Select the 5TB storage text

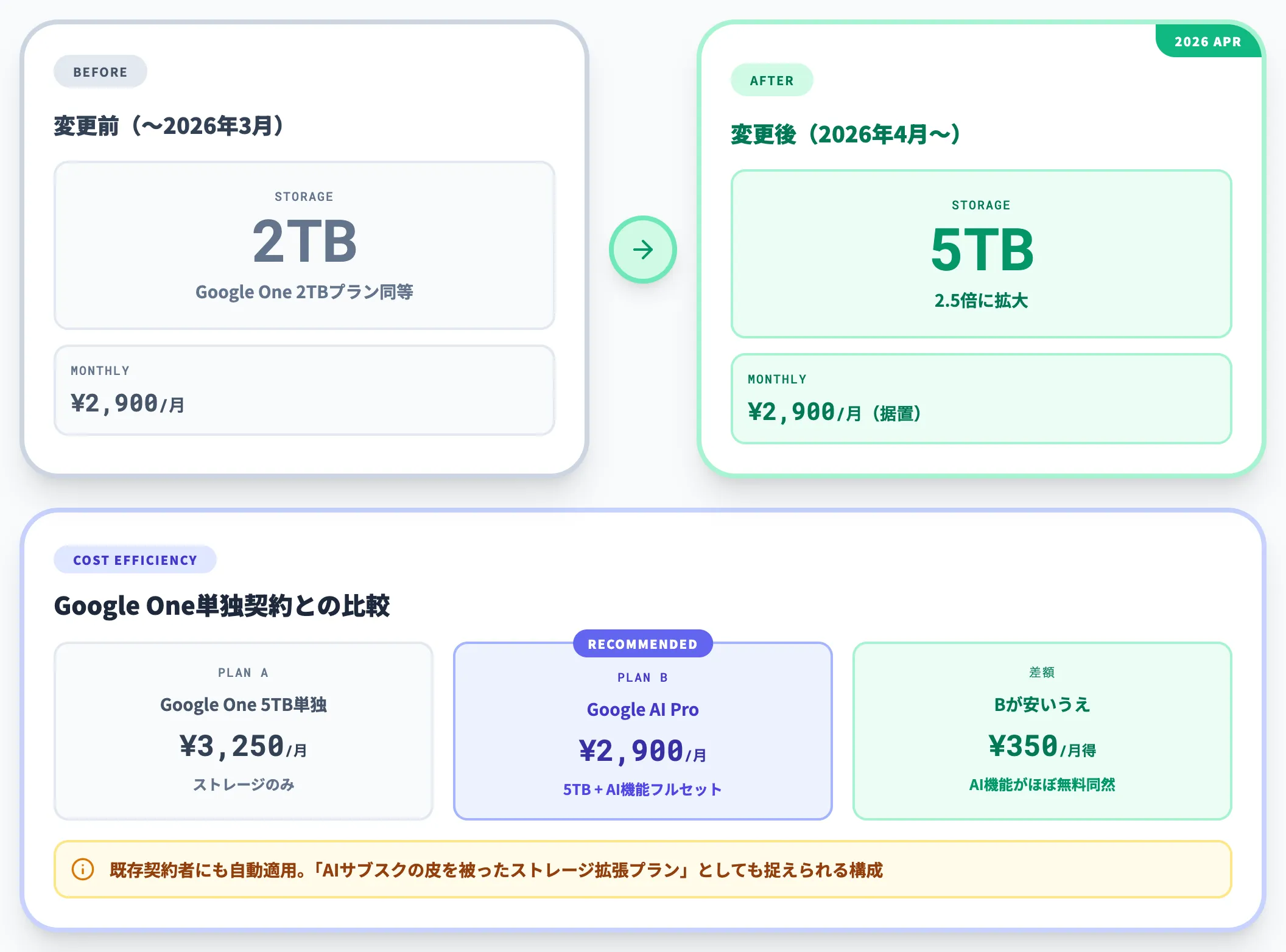pos(982,250)
